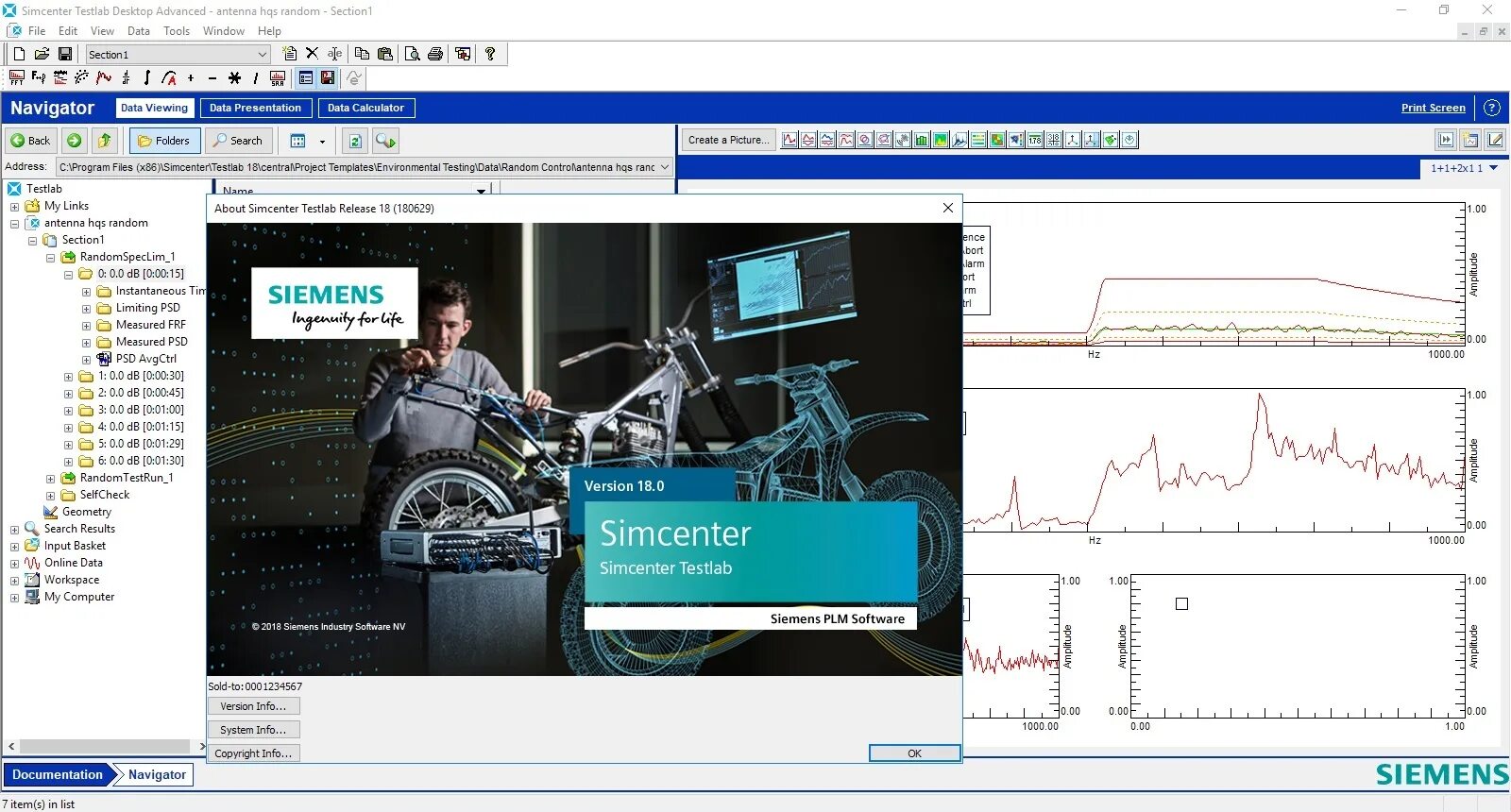Viewport: 1511px width, 812px height.
Task: Click the question mark Help toolbar icon
Action: pos(490,54)
